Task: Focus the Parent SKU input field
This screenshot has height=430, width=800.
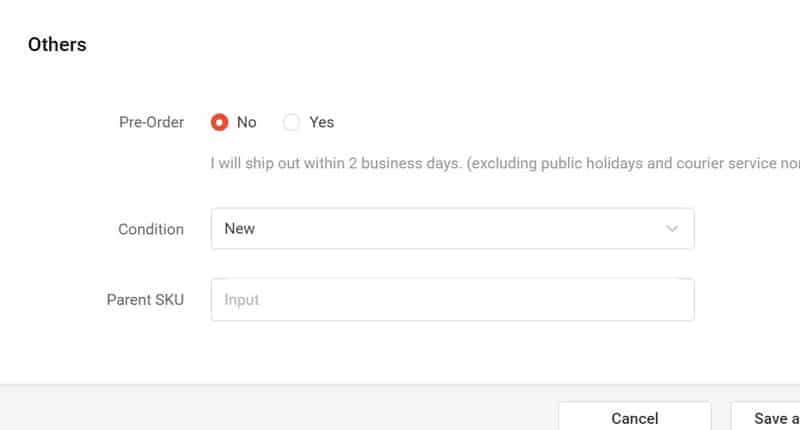Action: tap(452, 300)
